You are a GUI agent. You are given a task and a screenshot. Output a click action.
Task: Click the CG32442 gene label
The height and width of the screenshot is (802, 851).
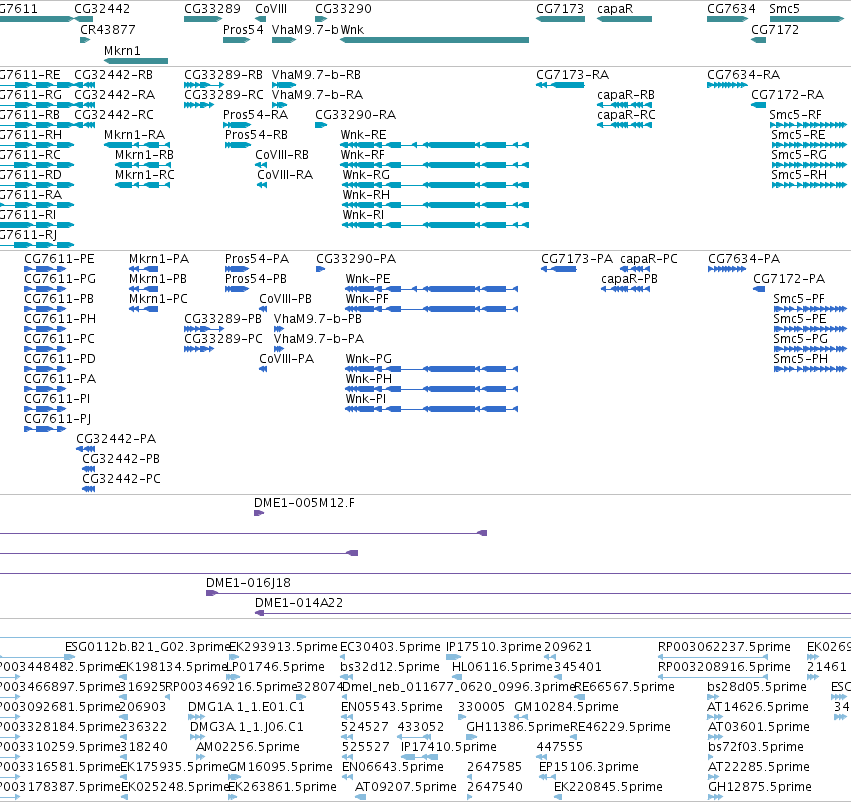[102, 9]
